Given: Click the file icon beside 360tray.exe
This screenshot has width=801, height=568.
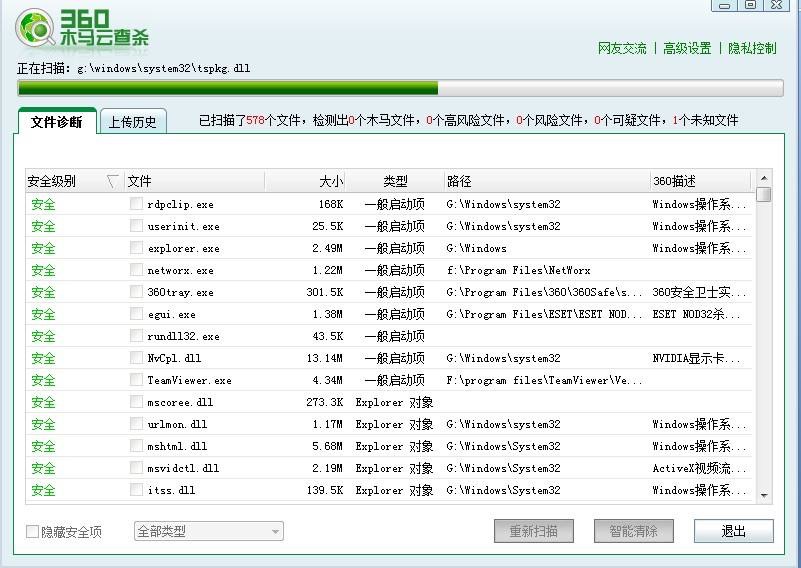Looking at the screenshot, I should (136, 292).
